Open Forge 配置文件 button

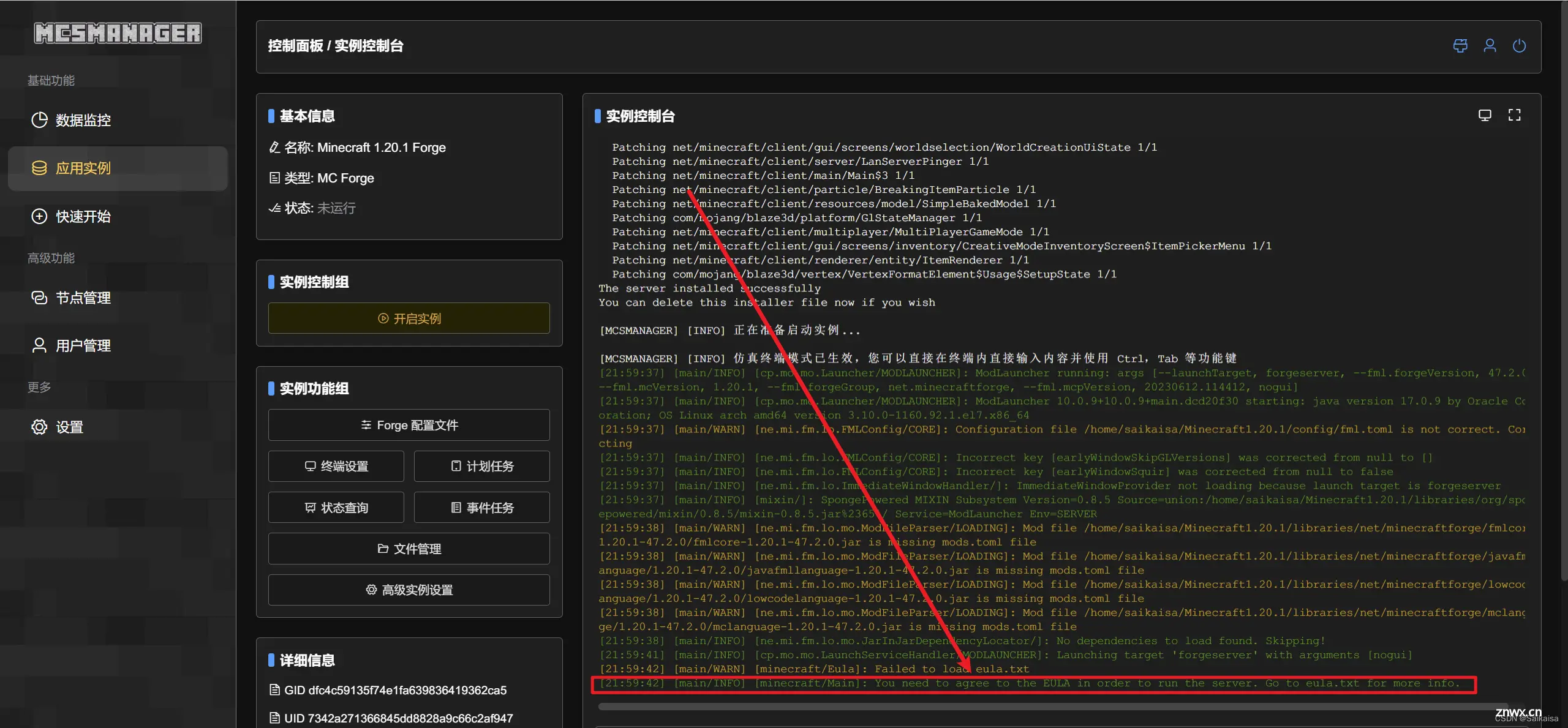409,425
